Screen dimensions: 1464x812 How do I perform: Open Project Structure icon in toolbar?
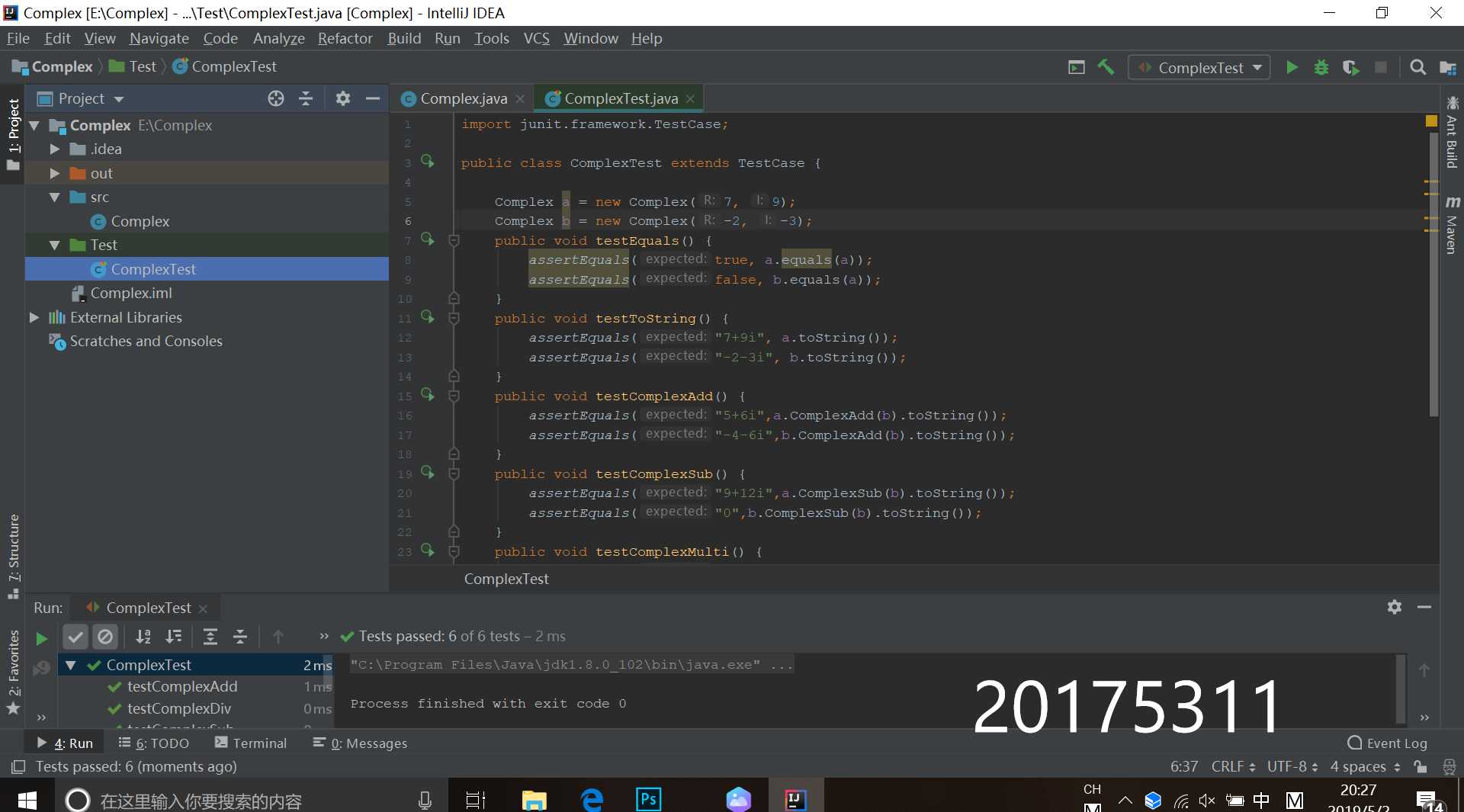pyautogui.click(x=1447, y=67)
